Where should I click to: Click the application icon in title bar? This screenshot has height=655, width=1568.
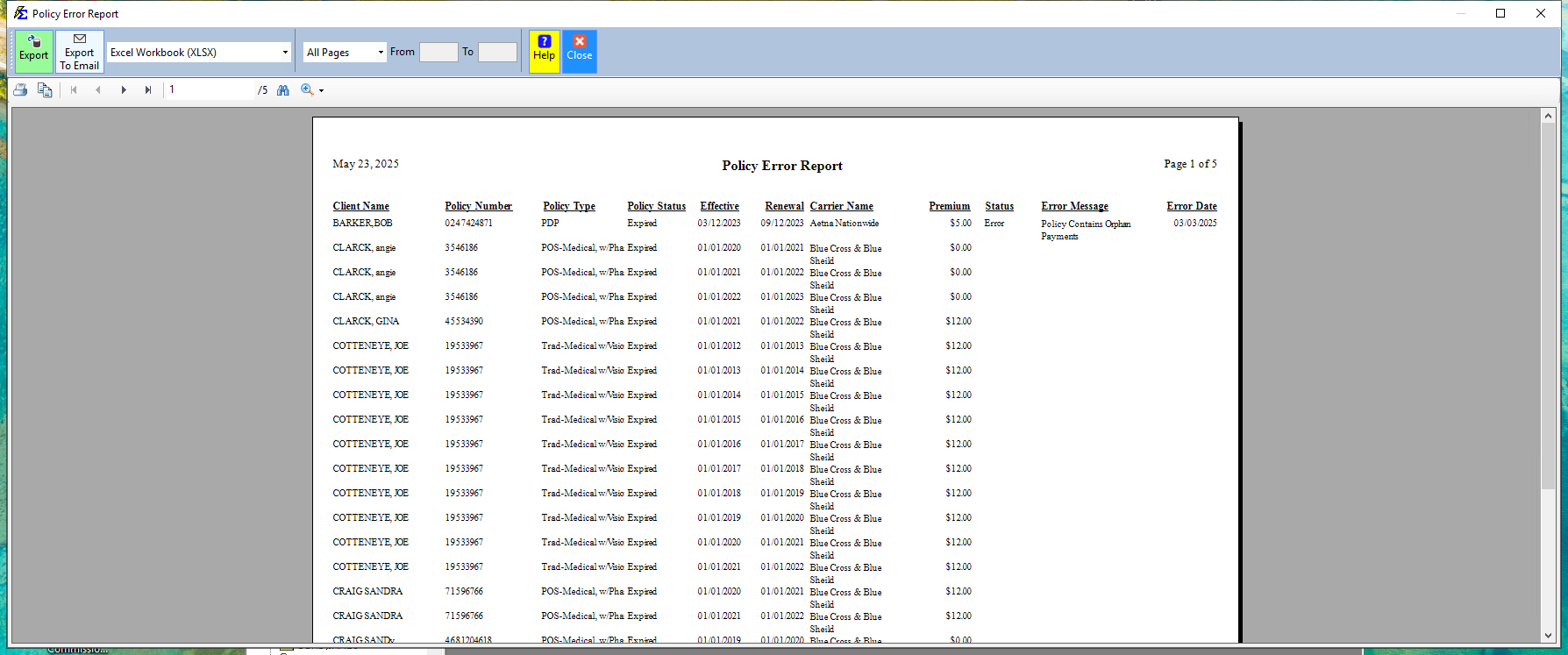[x=20, y=13]
